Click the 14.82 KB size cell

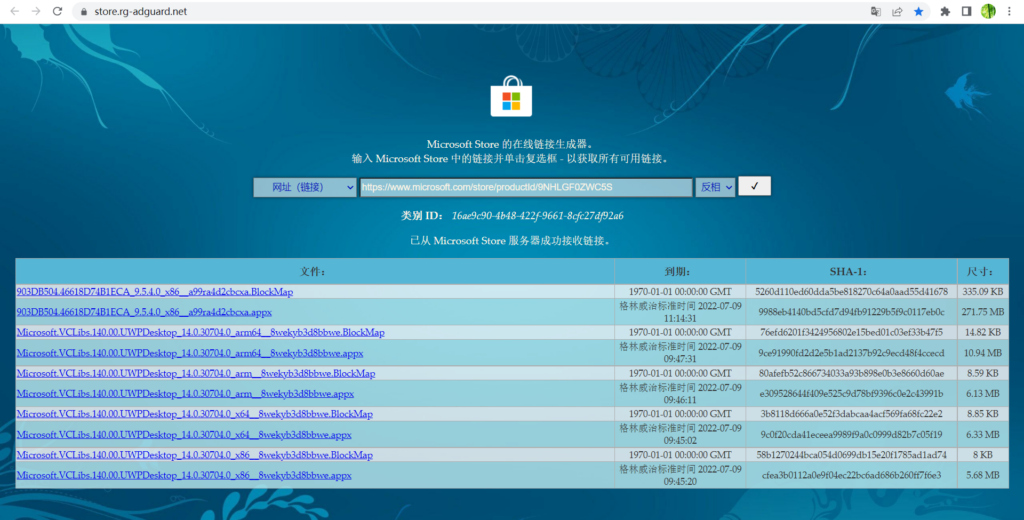tap(983, 333)
